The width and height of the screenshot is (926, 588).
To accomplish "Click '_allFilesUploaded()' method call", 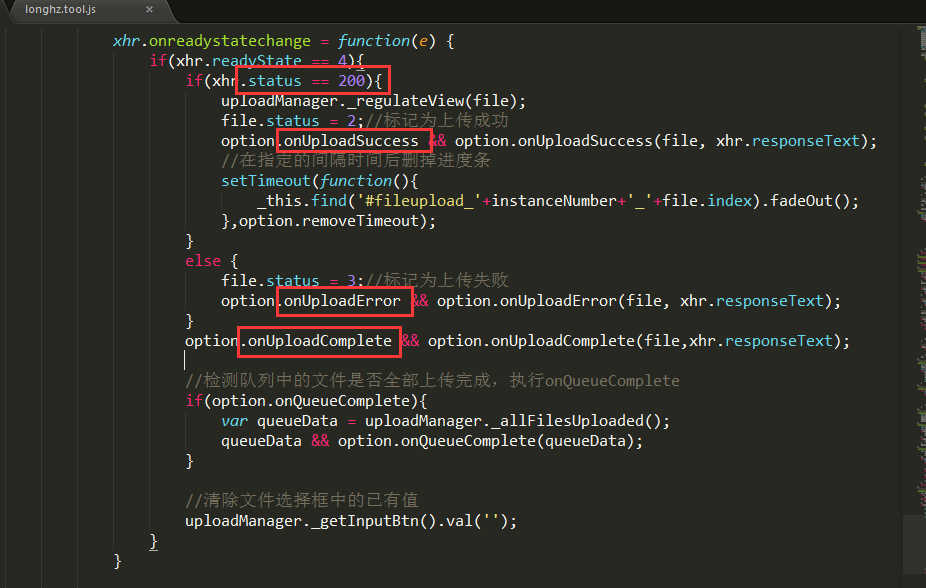I will (576, 421).
